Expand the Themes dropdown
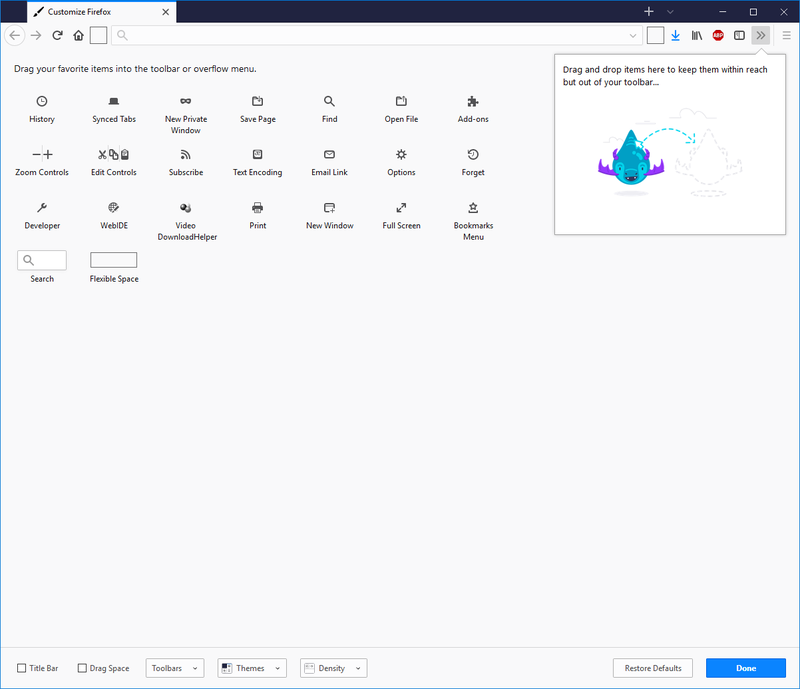The height and width of the screenshot is (689, 800). click(251, 668)
